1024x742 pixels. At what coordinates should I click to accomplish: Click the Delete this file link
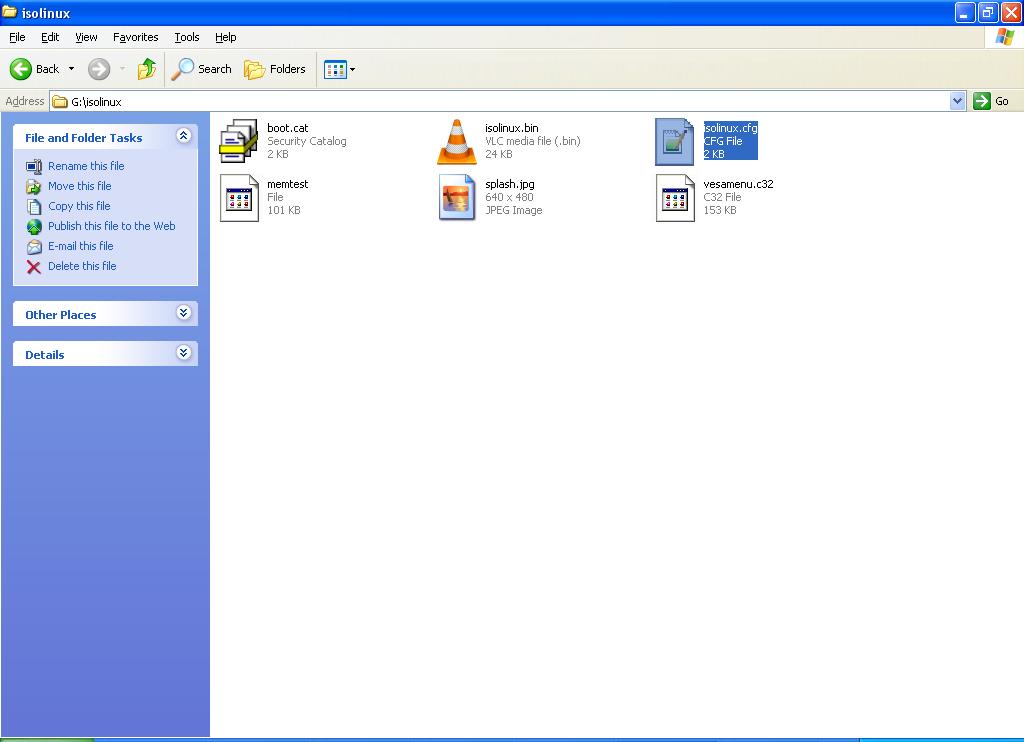[82, 266]
